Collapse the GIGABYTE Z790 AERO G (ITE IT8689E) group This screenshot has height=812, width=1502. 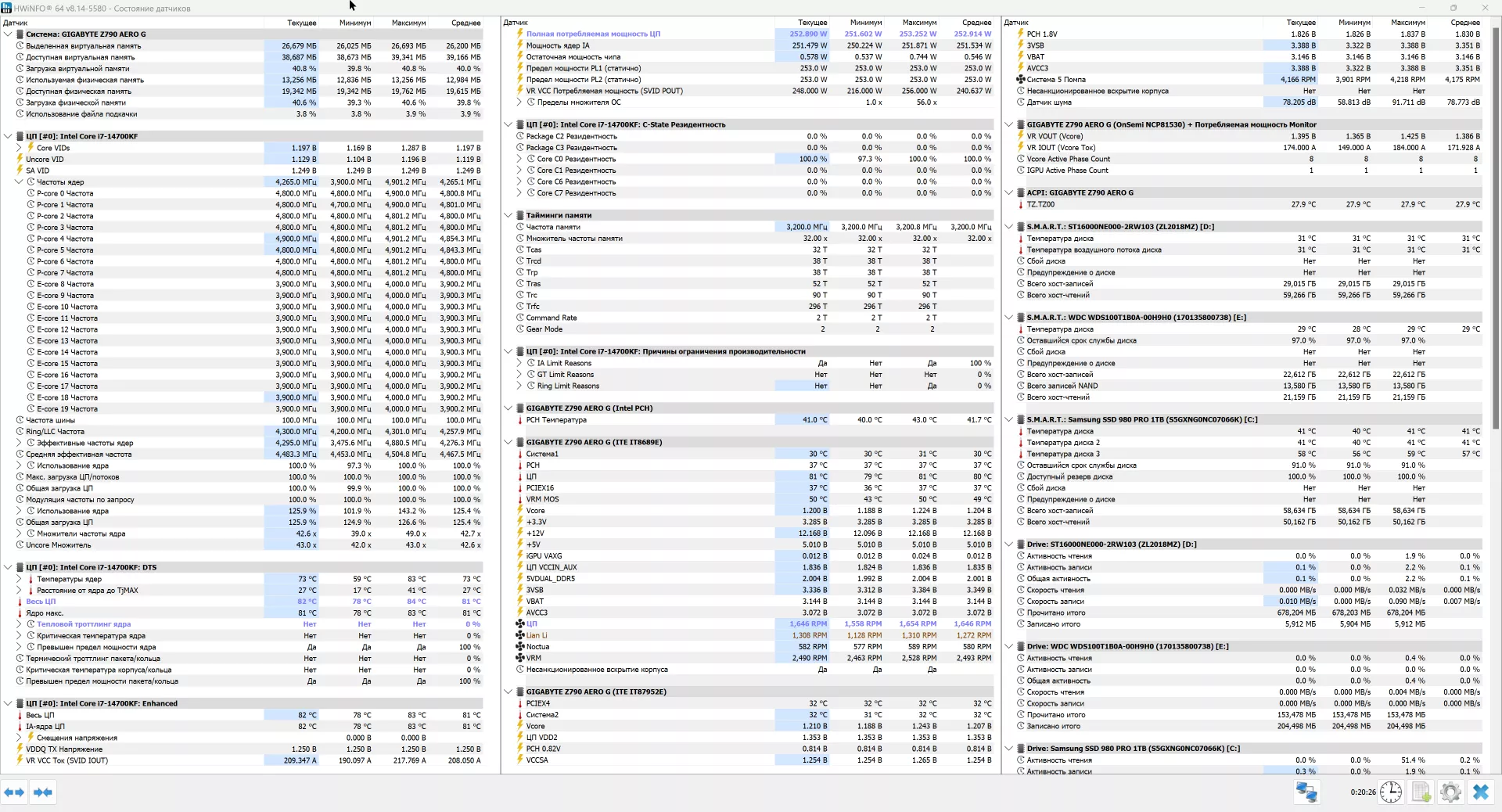(508, 443)
